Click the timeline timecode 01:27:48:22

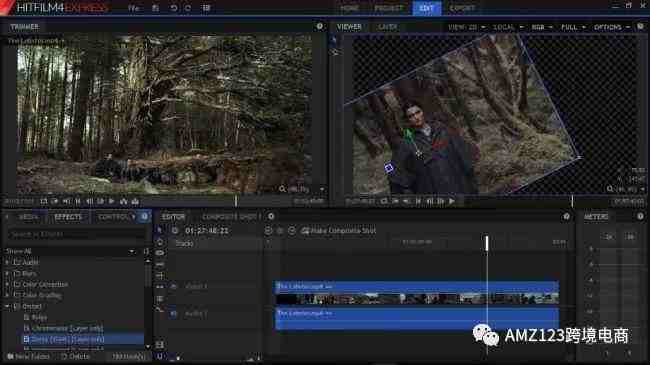click(206, 231)
